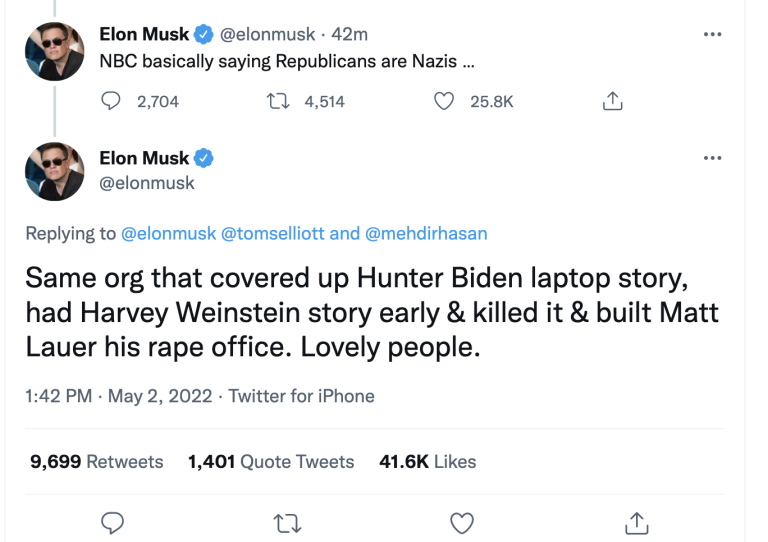This screenshot has width=768, height=542.
Task: Click the May 2, 2022 timestamp
Action: (158, 396)
